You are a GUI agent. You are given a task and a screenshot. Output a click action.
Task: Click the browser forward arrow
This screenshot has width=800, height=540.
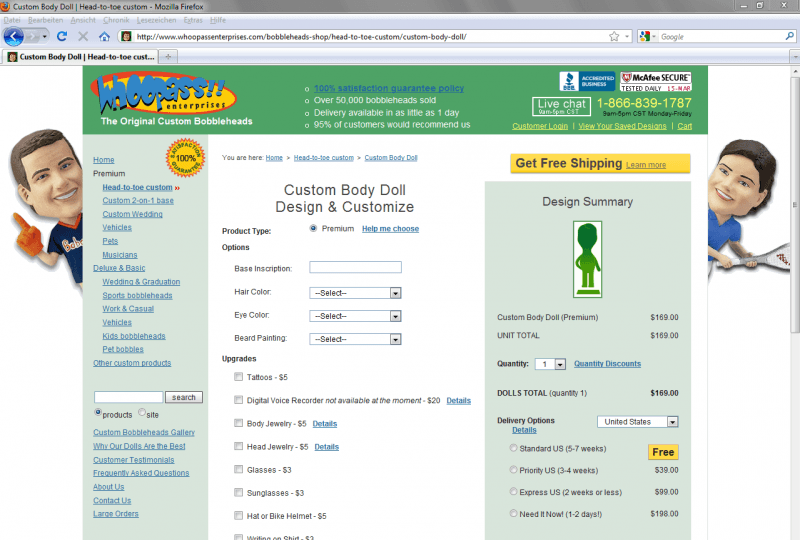click(x=32, y=37)
